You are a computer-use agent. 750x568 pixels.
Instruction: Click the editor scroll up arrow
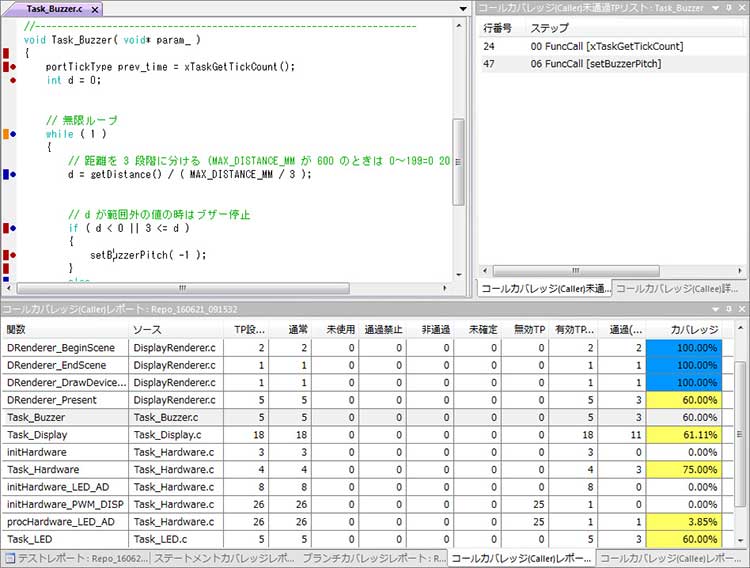click(x=459, y=25)
